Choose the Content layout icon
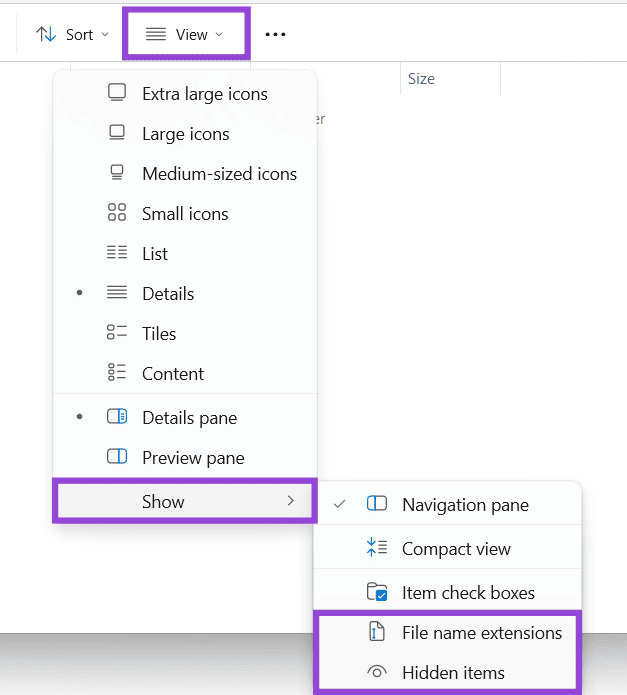 pos(117,373)
